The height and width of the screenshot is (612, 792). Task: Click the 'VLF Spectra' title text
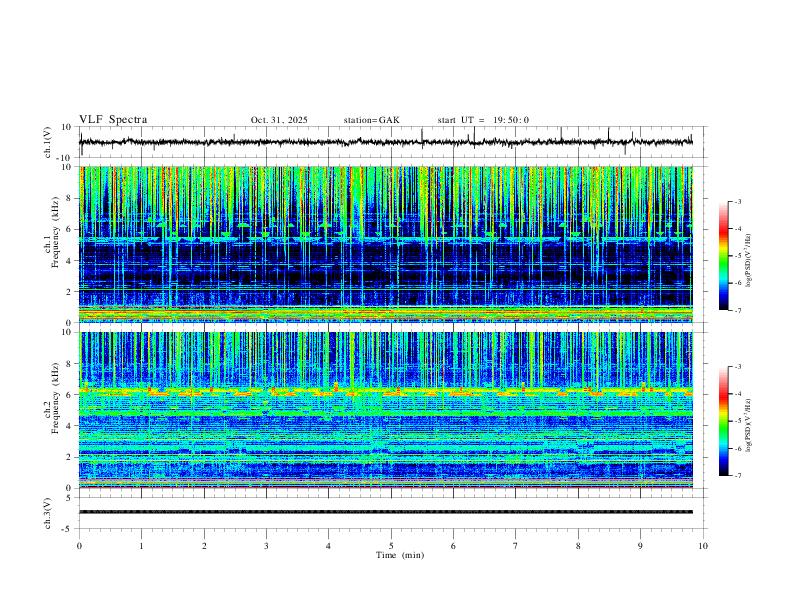coord(113,120)
